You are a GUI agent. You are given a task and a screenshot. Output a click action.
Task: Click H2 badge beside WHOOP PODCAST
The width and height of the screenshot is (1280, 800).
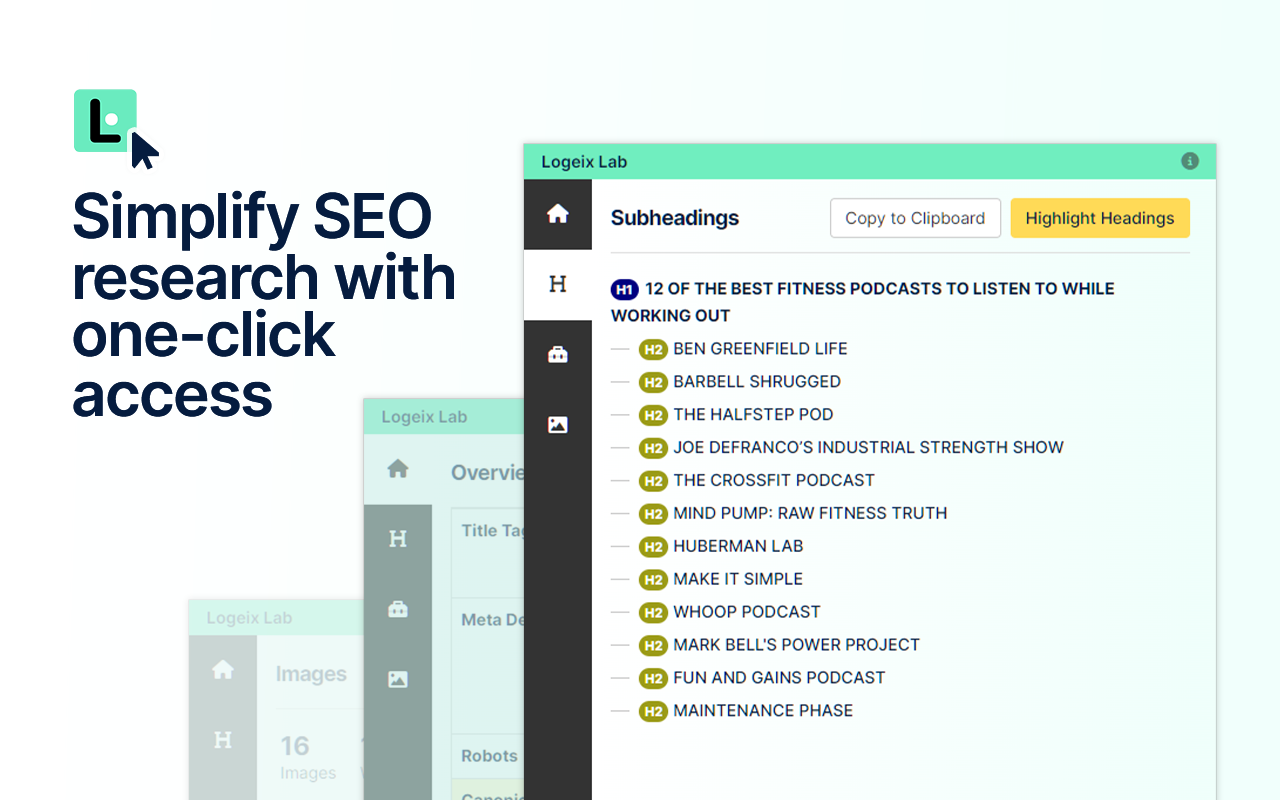point(653,613)
